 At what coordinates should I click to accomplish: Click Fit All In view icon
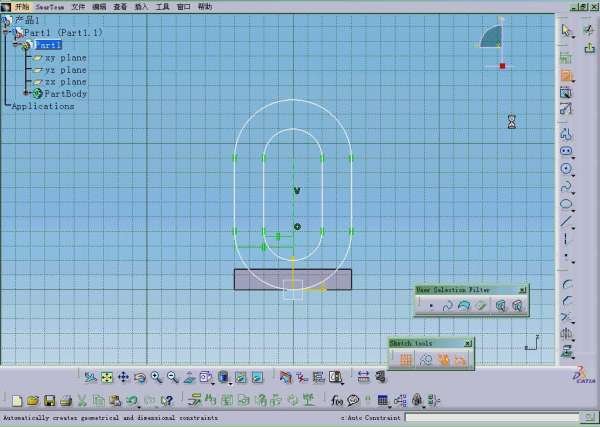(107, 377)
